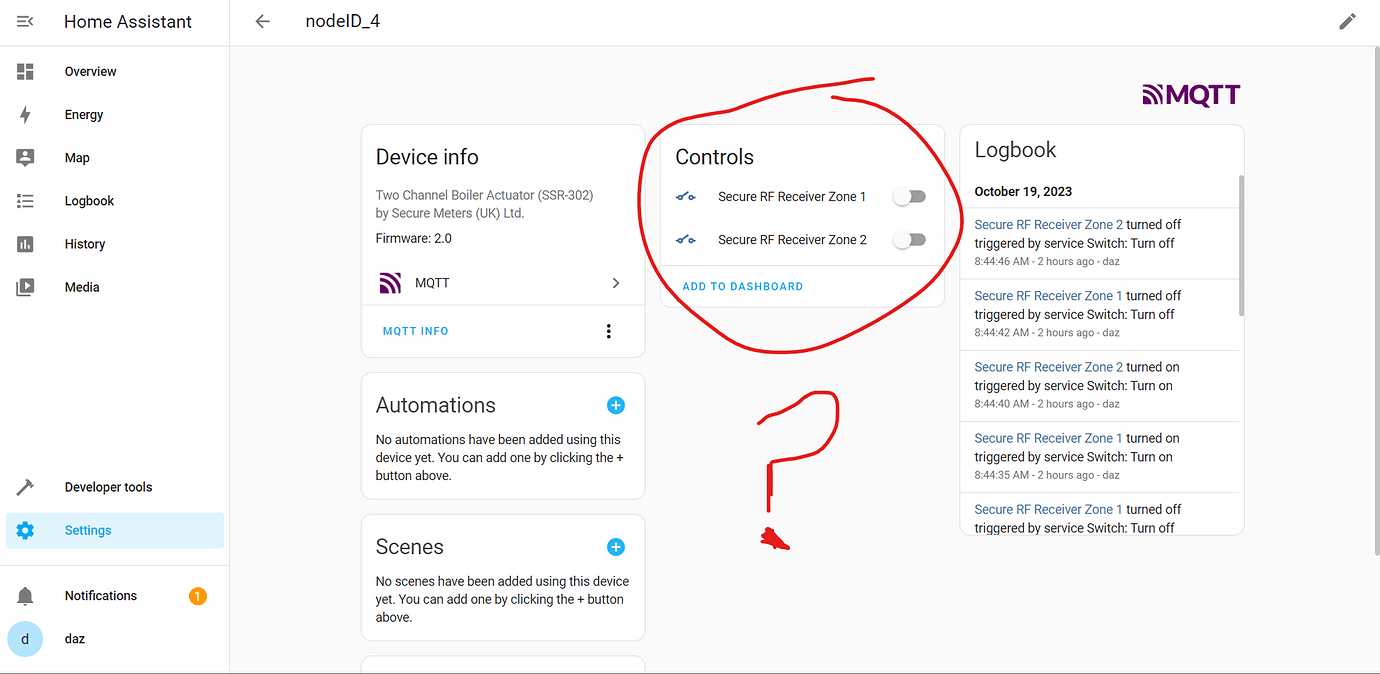The height and width of the screenshot is (674, 1380).
Task: Open the Logbook sidebar entry
Action: click(x=88, y=200)
